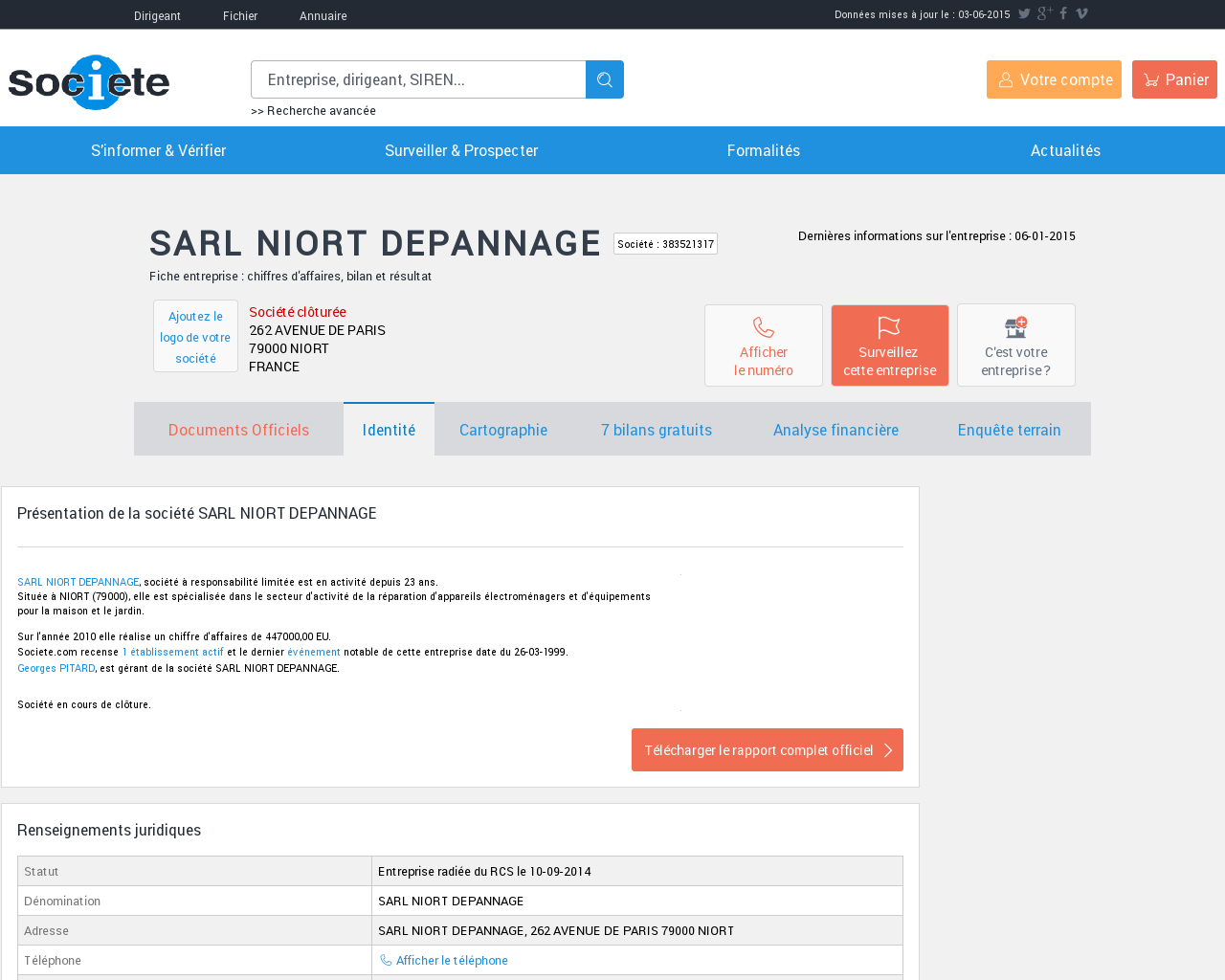Open the Annuaire top menu
This screenshot has width=1225, height=980.
(323, 15)
